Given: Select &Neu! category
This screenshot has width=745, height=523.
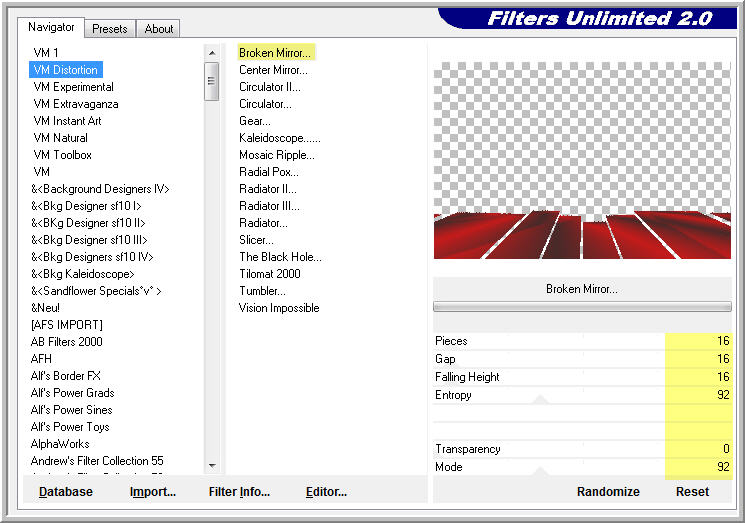Looking at the screenshot, I should 46,308.
